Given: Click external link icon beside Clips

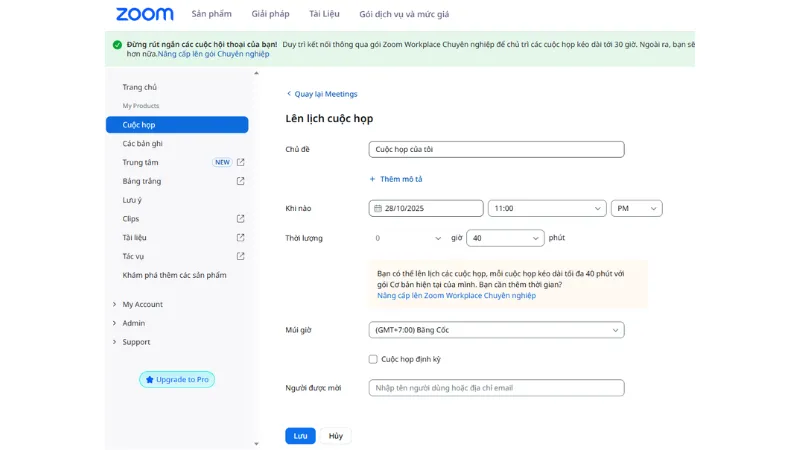Looking at the screenshot, I should coord(240,218).
